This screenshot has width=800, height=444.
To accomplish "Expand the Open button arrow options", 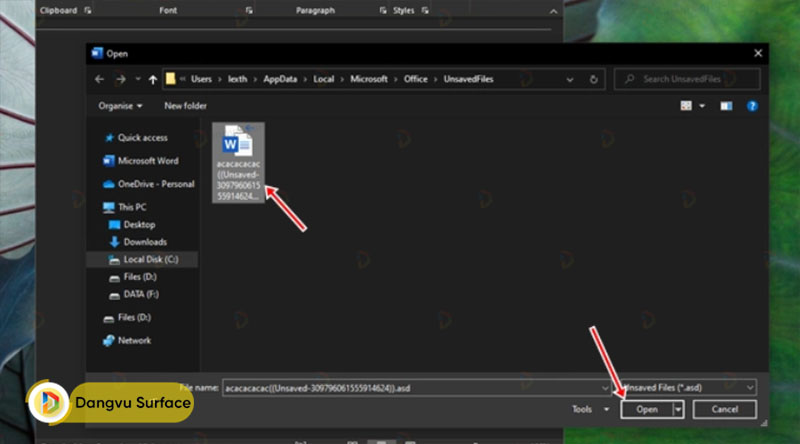I will tap(678, 409).
